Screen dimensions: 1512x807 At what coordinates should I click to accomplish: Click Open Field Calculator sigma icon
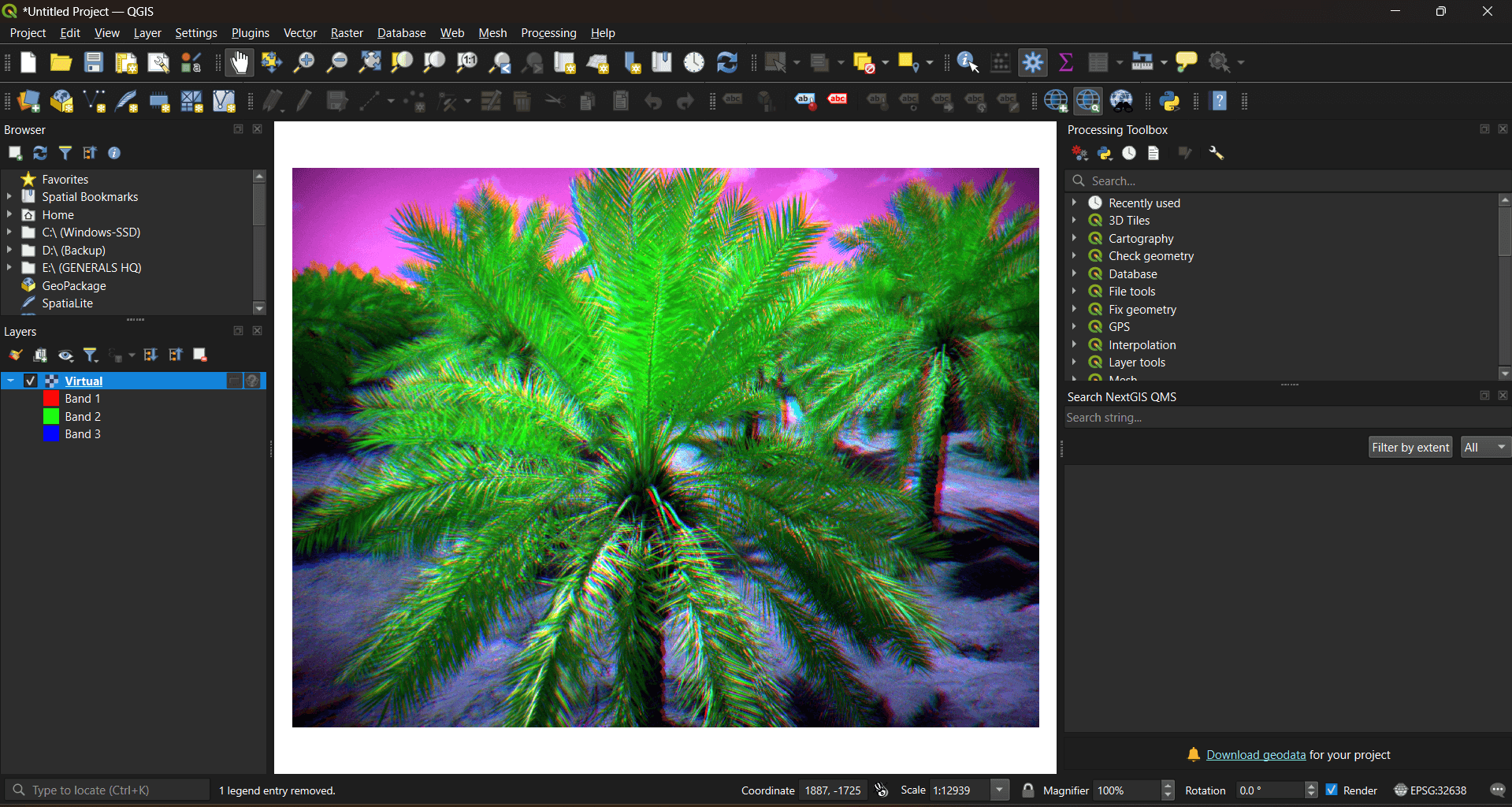pyautogui.click(x=1066, y=62)
